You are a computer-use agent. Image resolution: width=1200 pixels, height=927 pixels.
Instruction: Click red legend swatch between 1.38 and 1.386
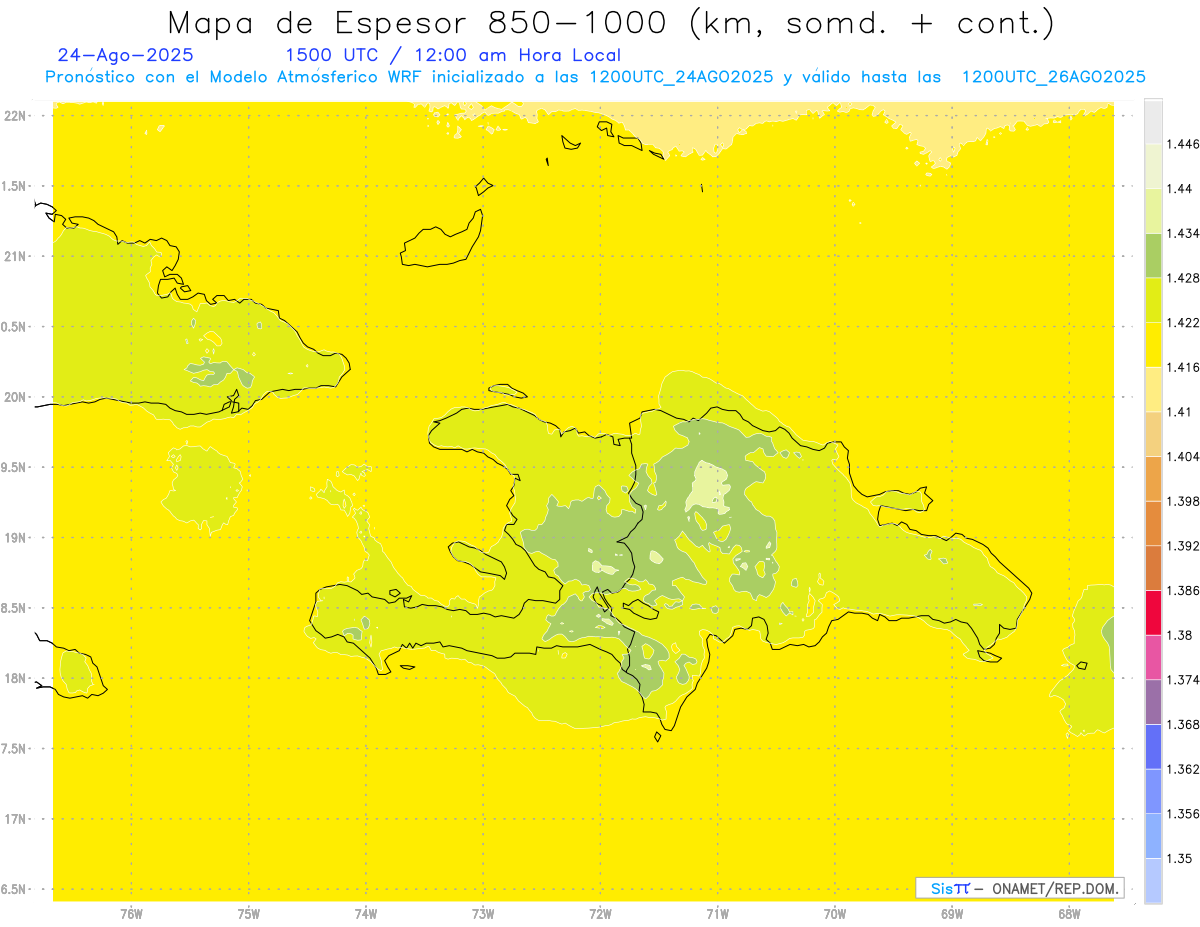(x=1153, y=612)
